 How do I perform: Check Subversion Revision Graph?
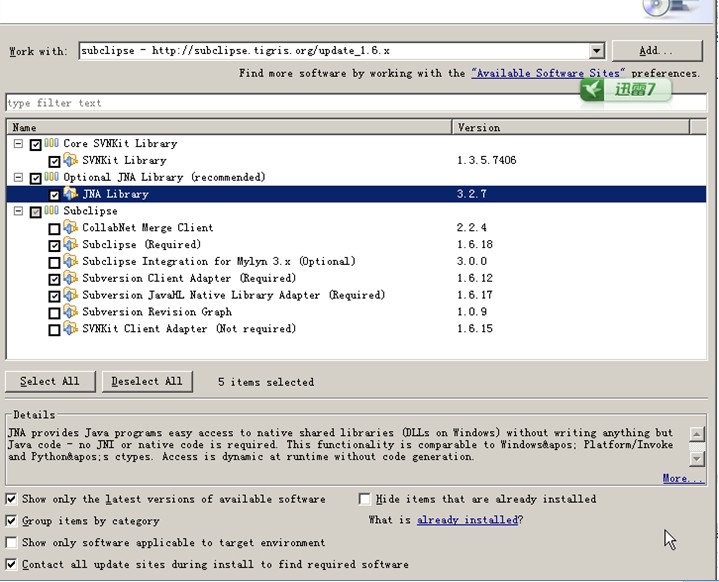(54, 313)
